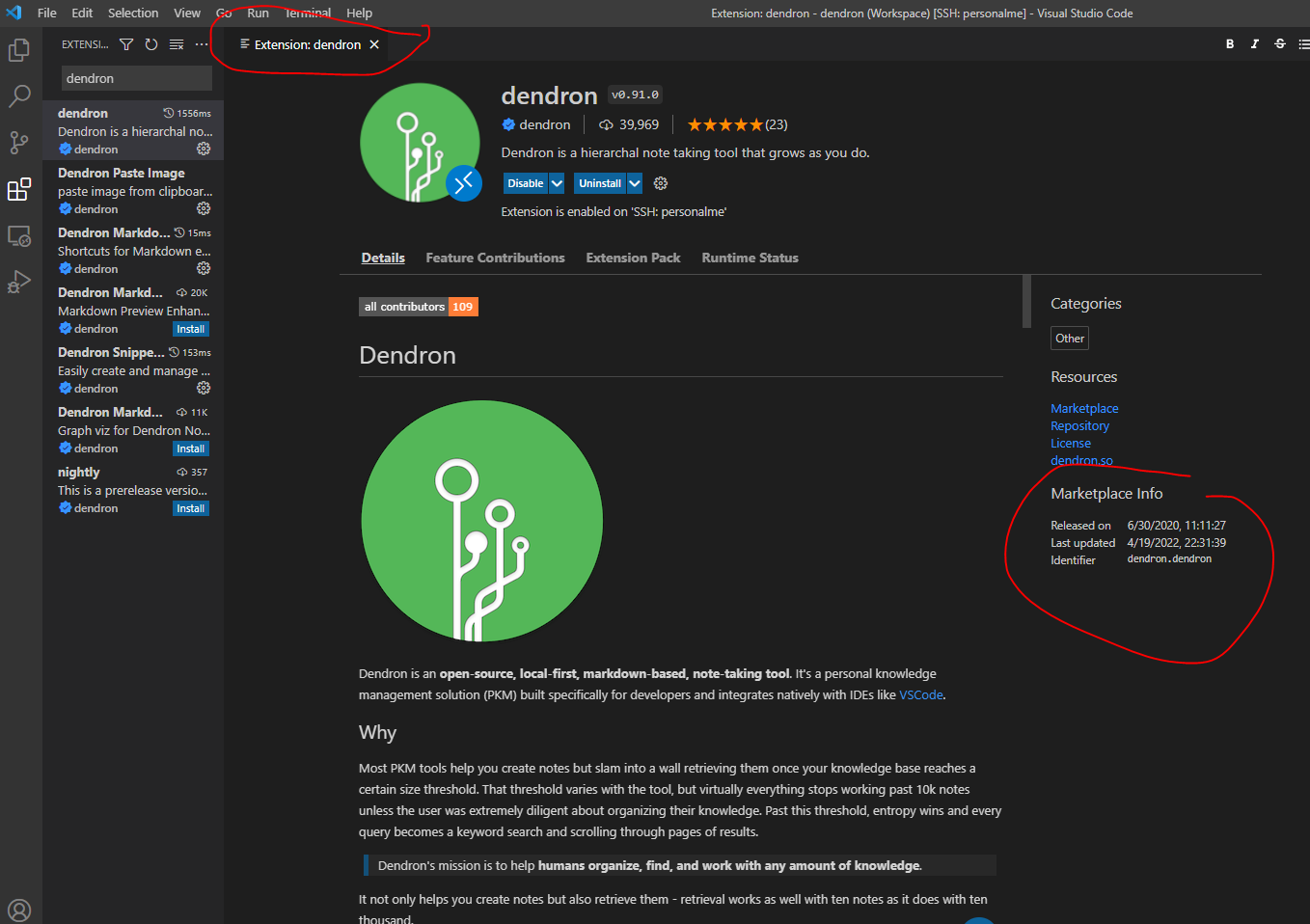The width and height of the screenshot is (1310, 924).
Task: Open the Explorer view in activity bar
Action: 19,50
